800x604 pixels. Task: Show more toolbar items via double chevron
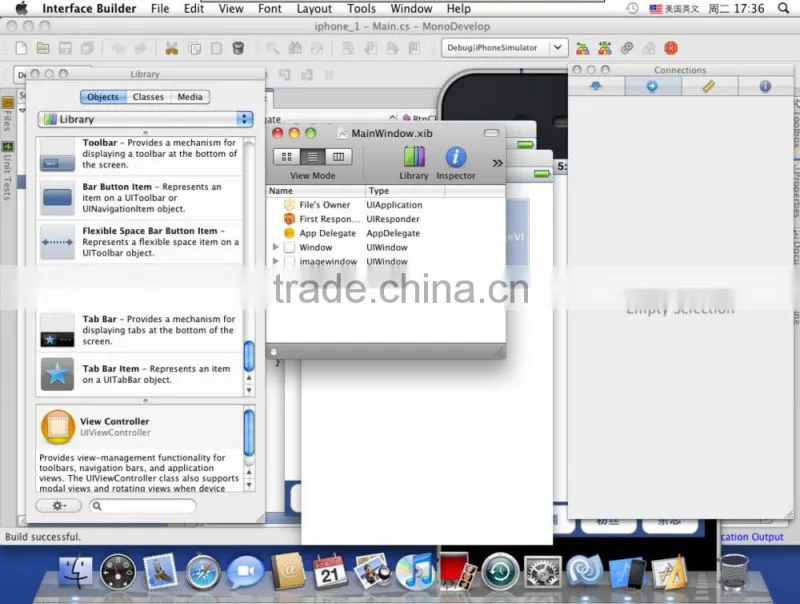[x=497, y=163]
